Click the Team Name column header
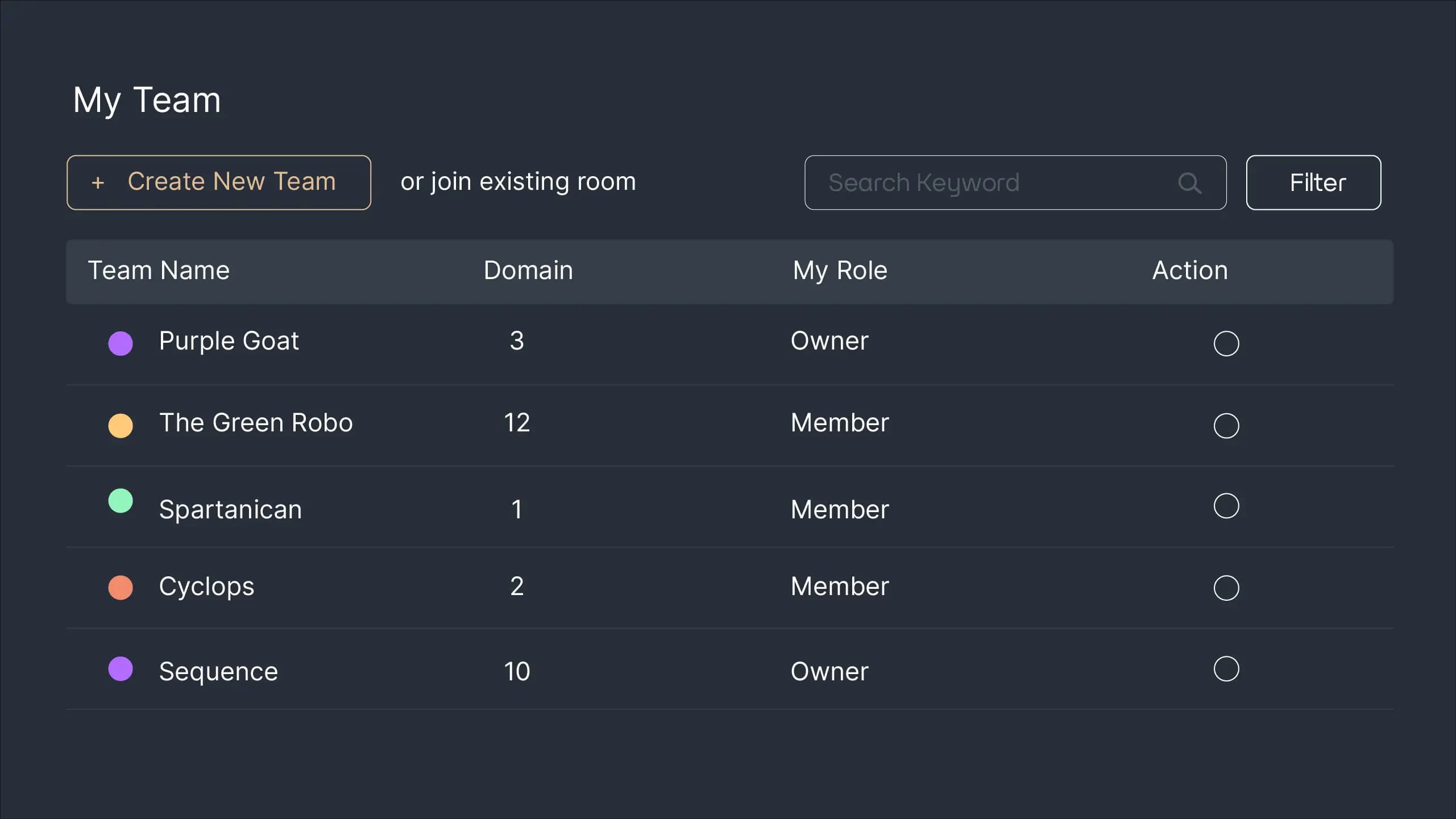The image size is (1456, 819). (159, 271)
